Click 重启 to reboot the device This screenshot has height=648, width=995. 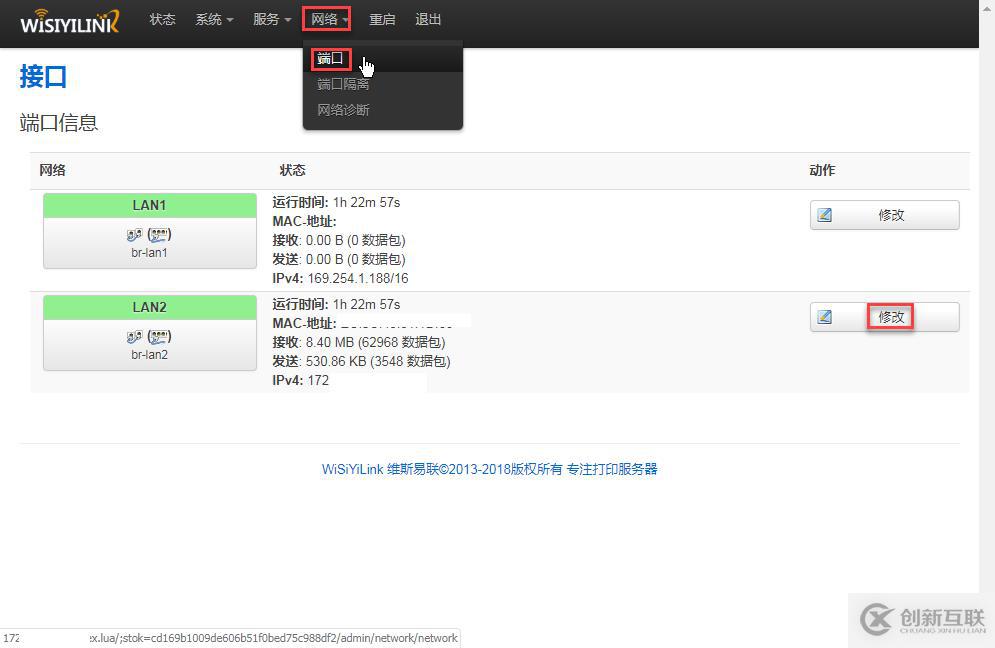click(382, 18)
